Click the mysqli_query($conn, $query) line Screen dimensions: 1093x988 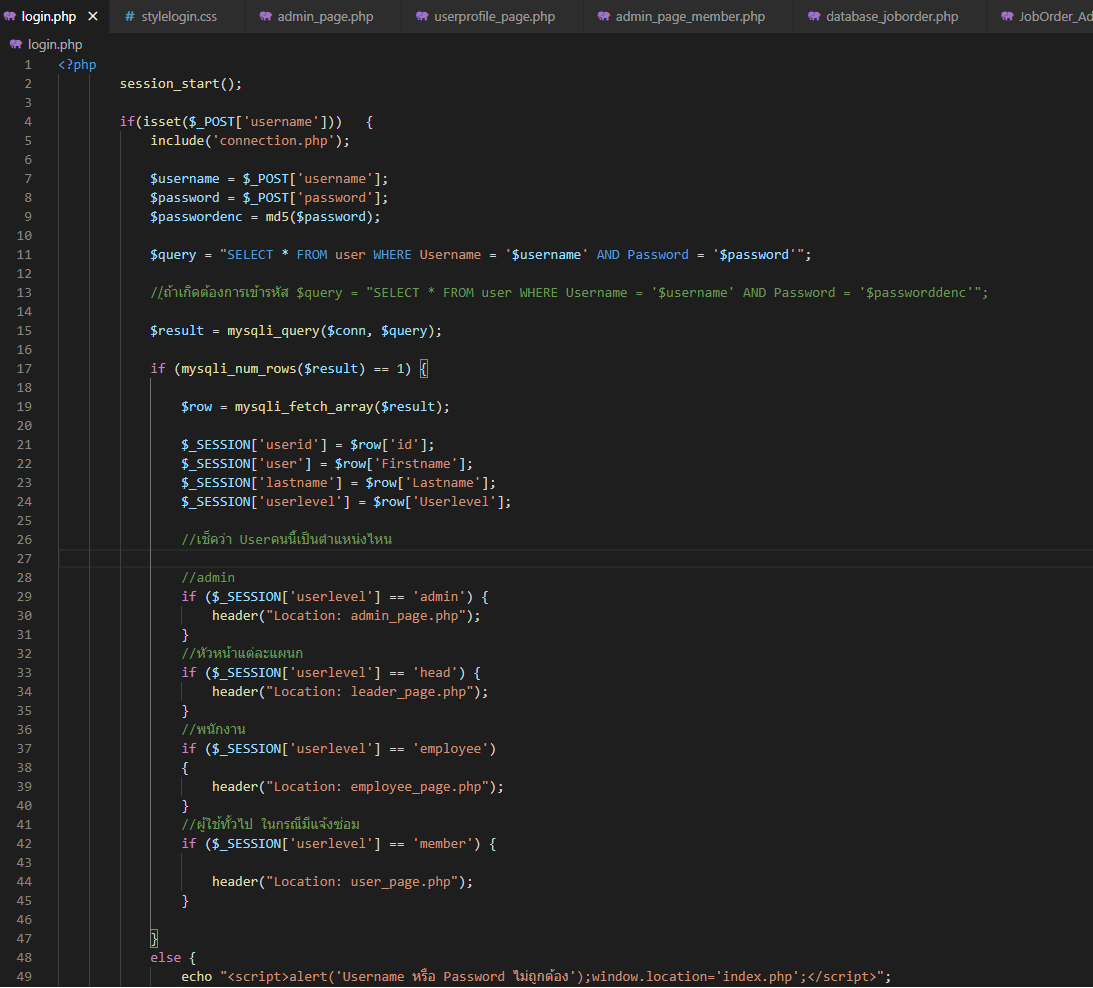coord(296,331)
